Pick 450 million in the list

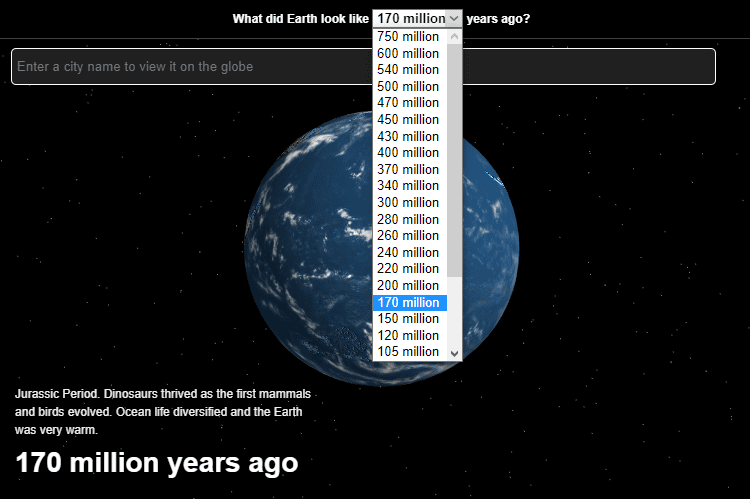coord(410,119)
